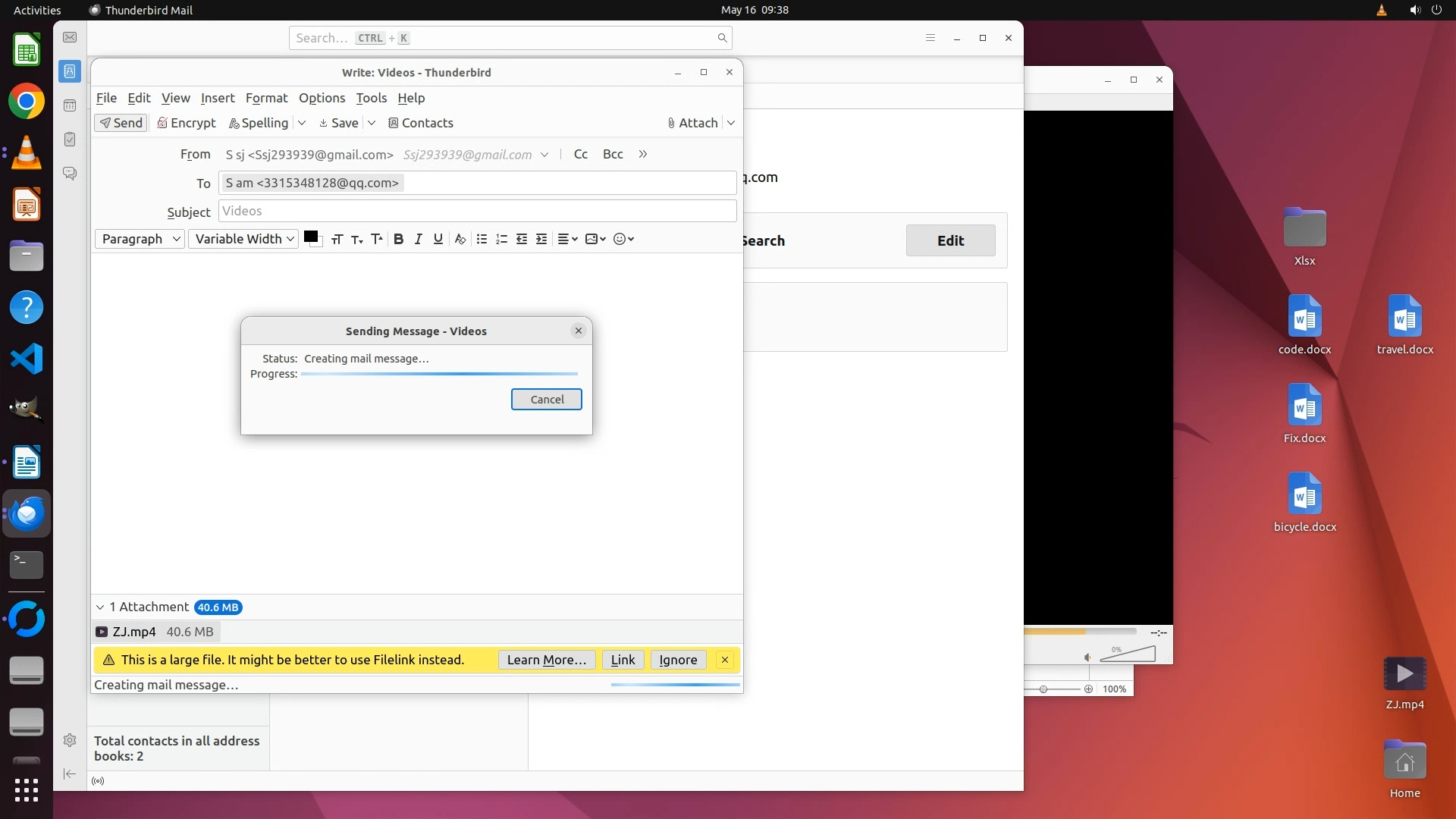The width and height of the screenshot is (1456, 819).
Task: Open the Variable Width font dropdown
Action: point(243,239)
